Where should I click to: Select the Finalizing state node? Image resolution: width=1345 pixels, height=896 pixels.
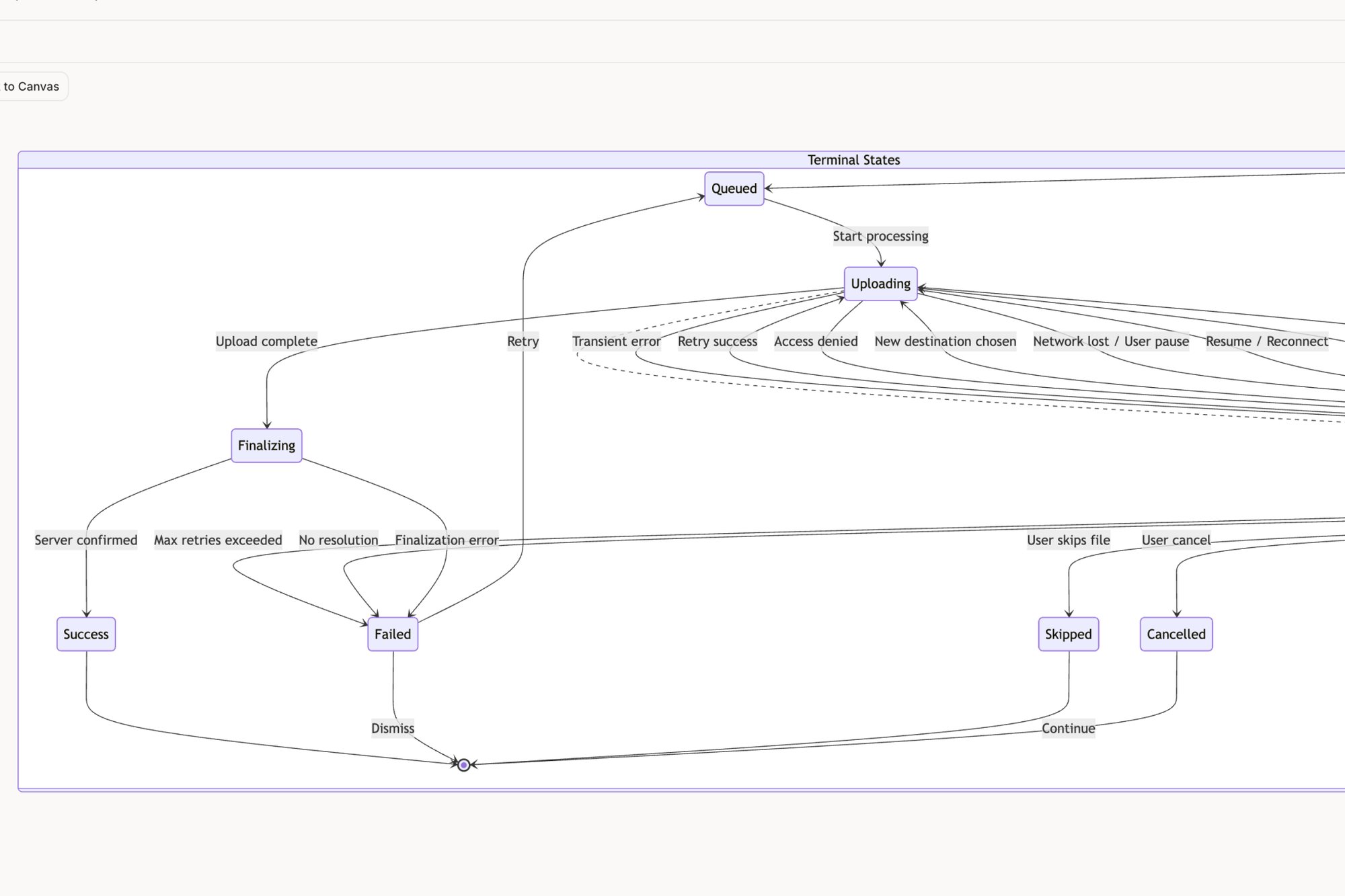click(266, 445)
